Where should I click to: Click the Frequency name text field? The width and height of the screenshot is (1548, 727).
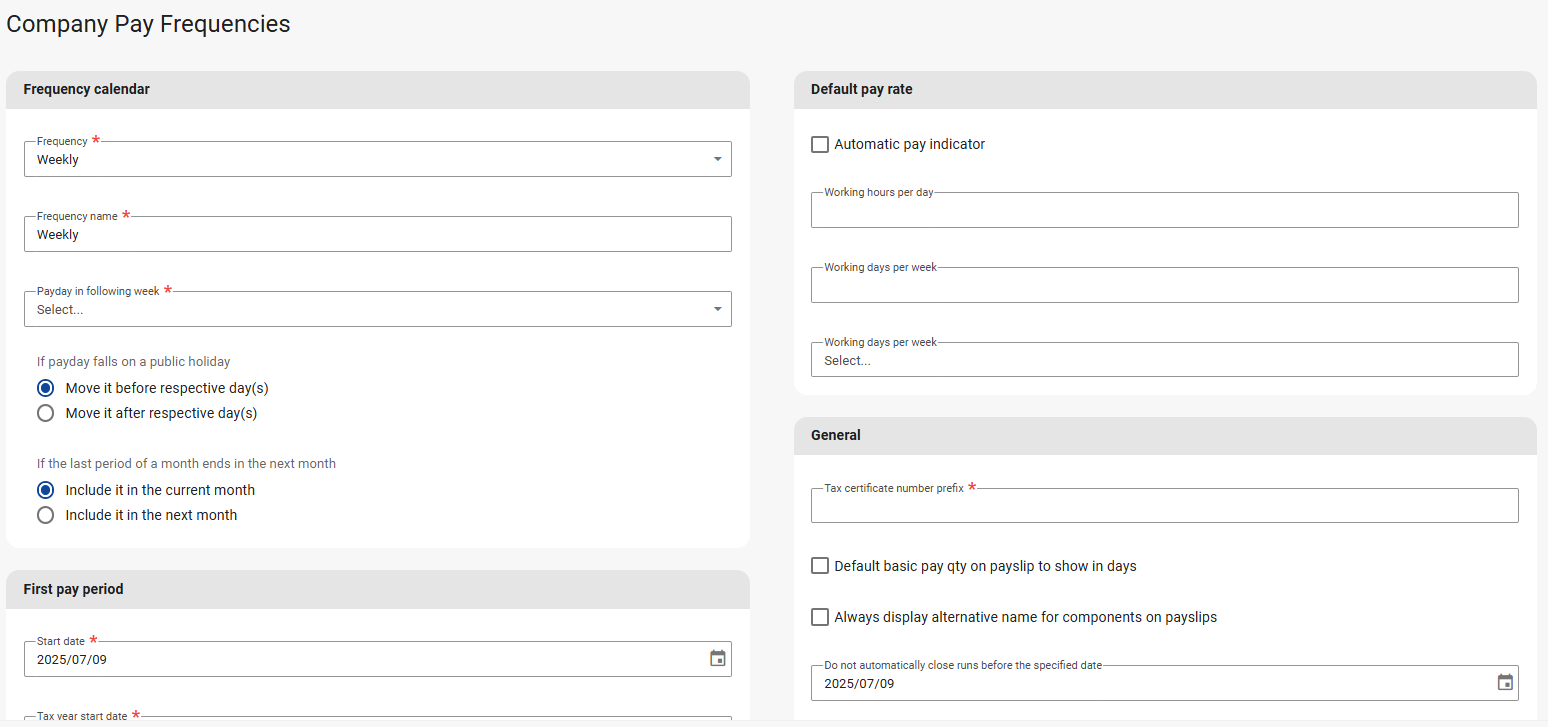[377, 235]
